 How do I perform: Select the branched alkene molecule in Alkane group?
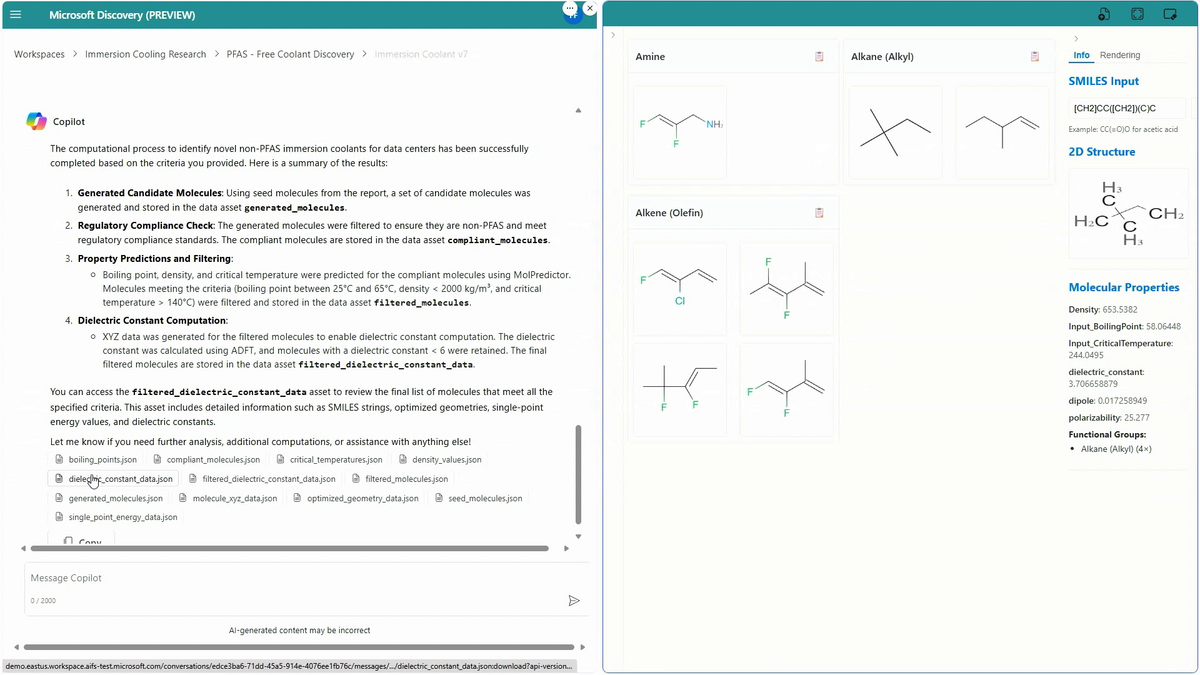pos(1002,132)
